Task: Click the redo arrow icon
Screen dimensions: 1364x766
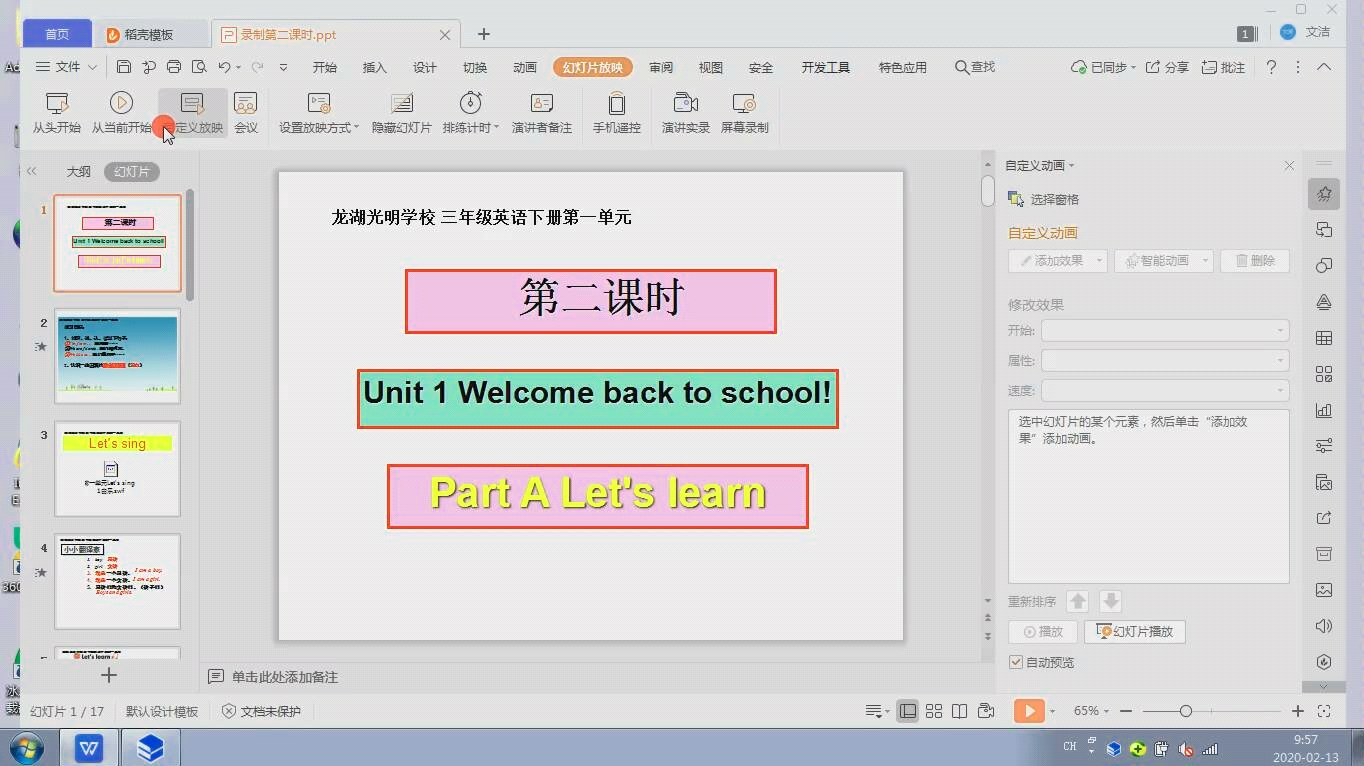Action: [257, 67]
